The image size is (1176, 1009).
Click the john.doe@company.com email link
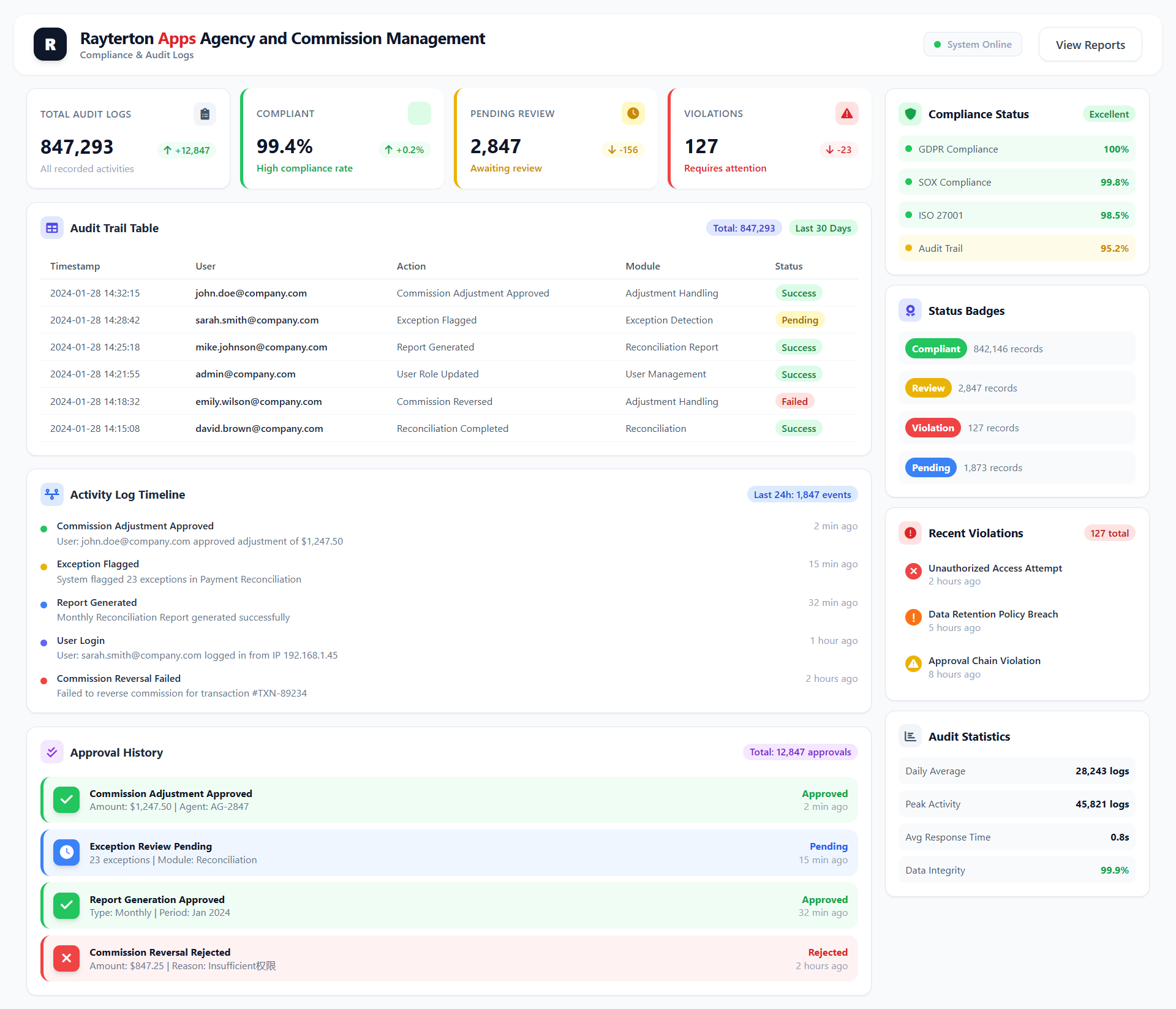[x=251, y=293]
